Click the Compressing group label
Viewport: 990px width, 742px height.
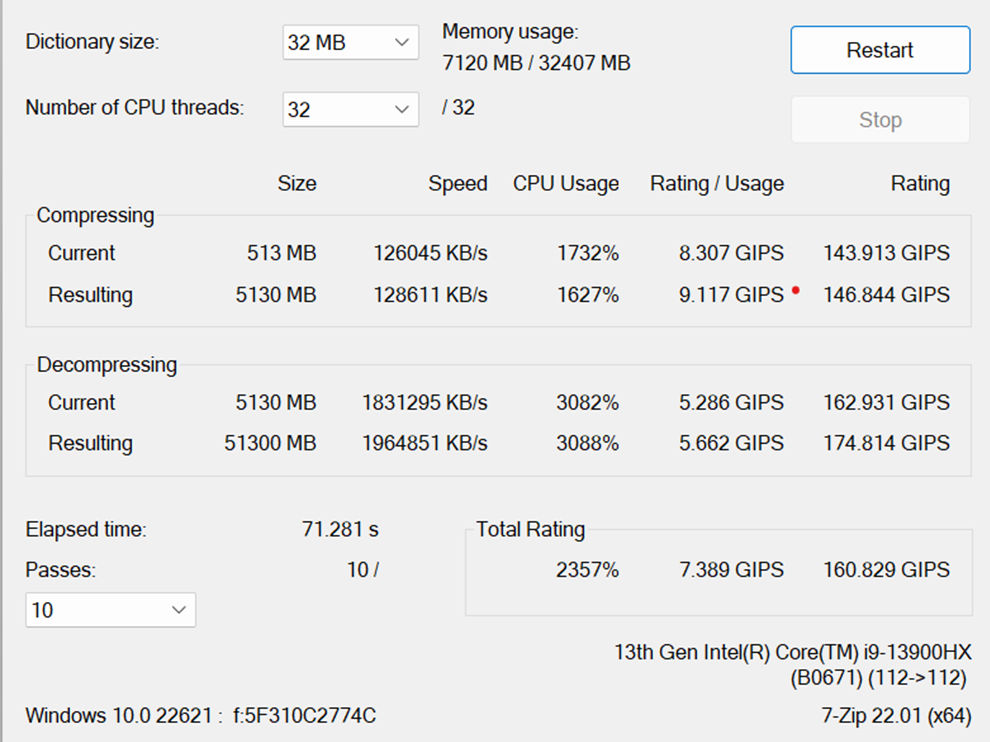click(x=95, y=215)
